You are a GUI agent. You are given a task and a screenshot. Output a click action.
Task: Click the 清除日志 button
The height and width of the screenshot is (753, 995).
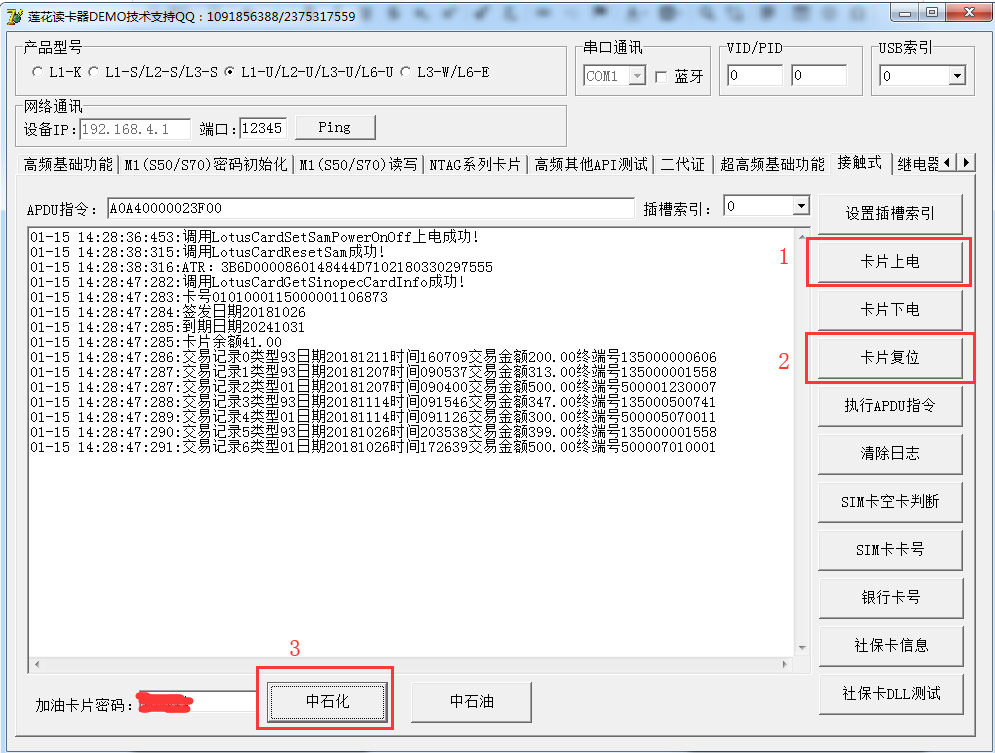coord(890,454)
